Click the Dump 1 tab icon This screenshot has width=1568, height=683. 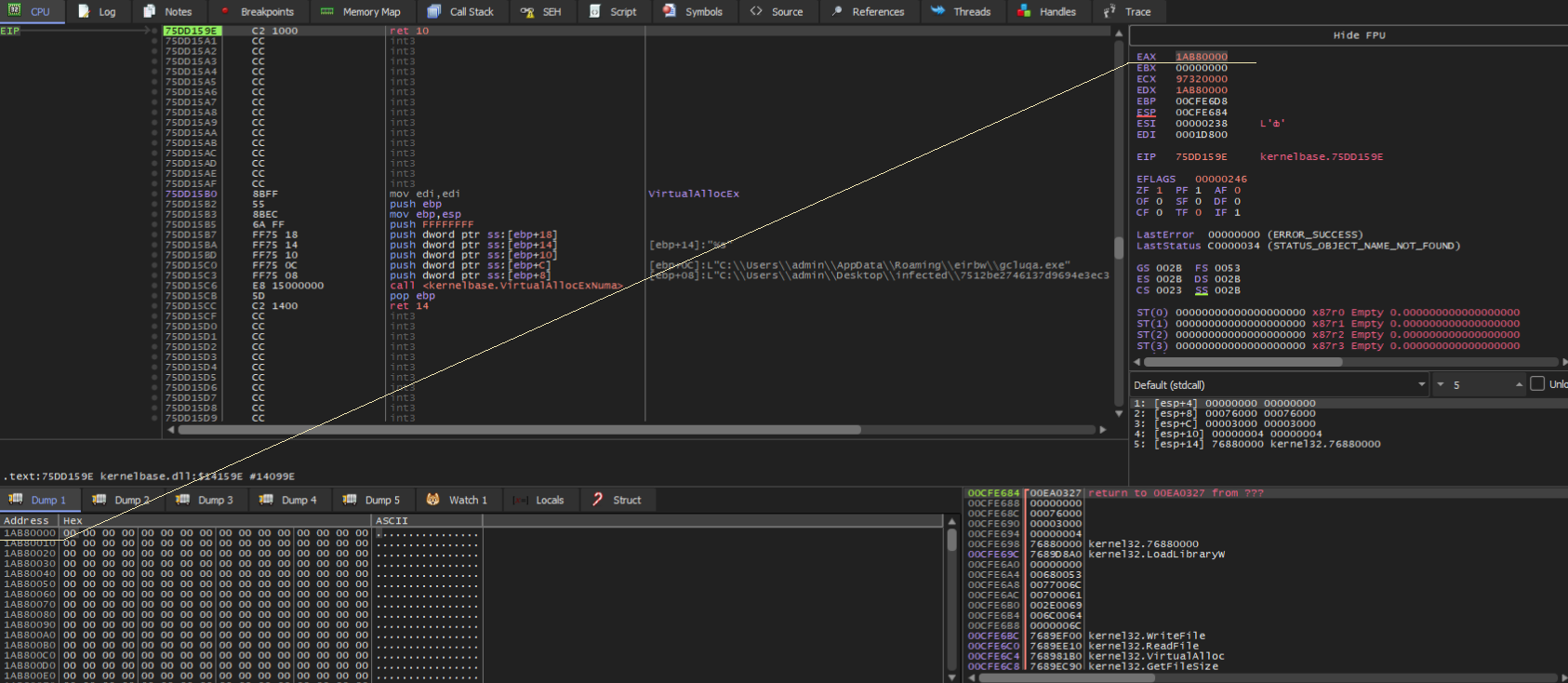point(16,499)
